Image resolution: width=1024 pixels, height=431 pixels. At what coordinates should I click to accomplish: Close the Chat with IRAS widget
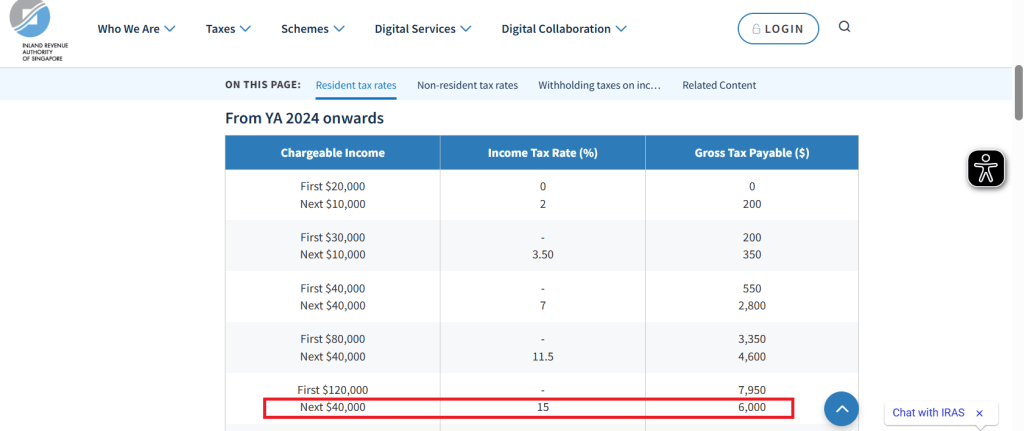pyautogui.click(x=980, y=413)
